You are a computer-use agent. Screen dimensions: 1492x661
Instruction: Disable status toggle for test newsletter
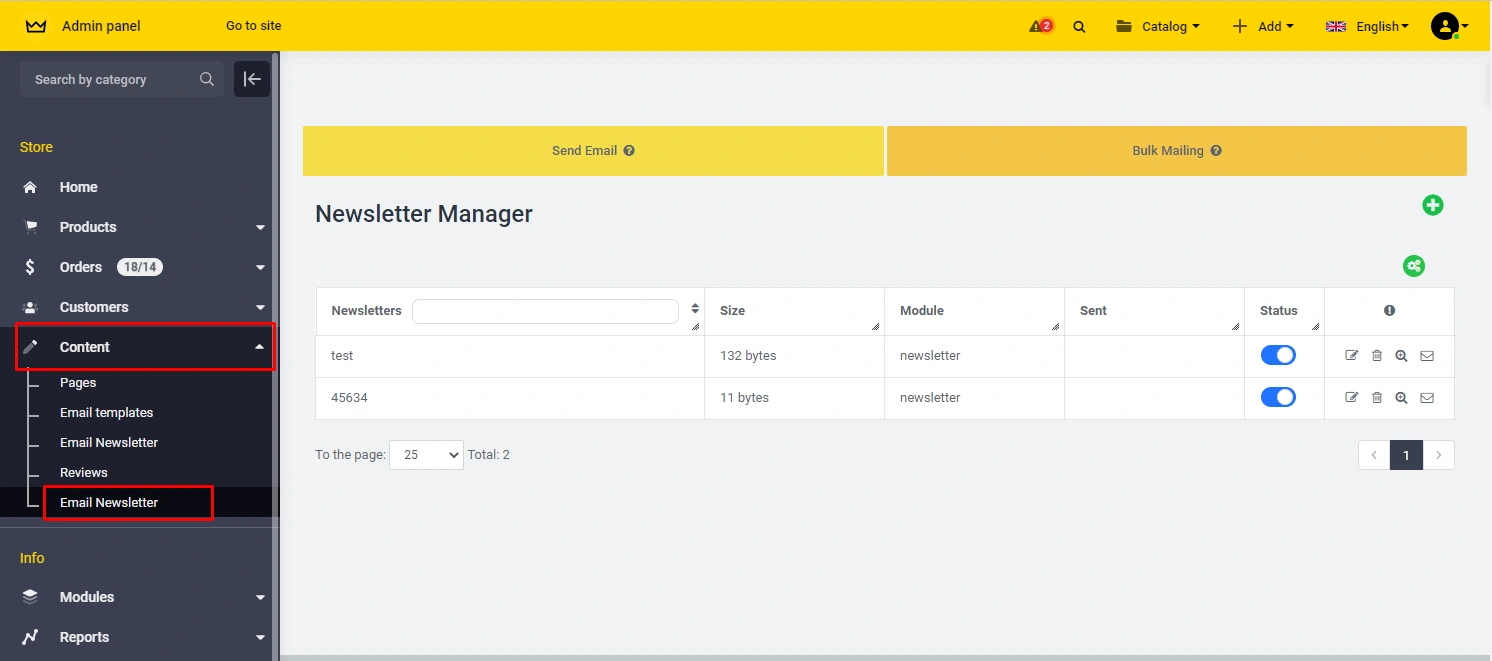coord(1278,355)
